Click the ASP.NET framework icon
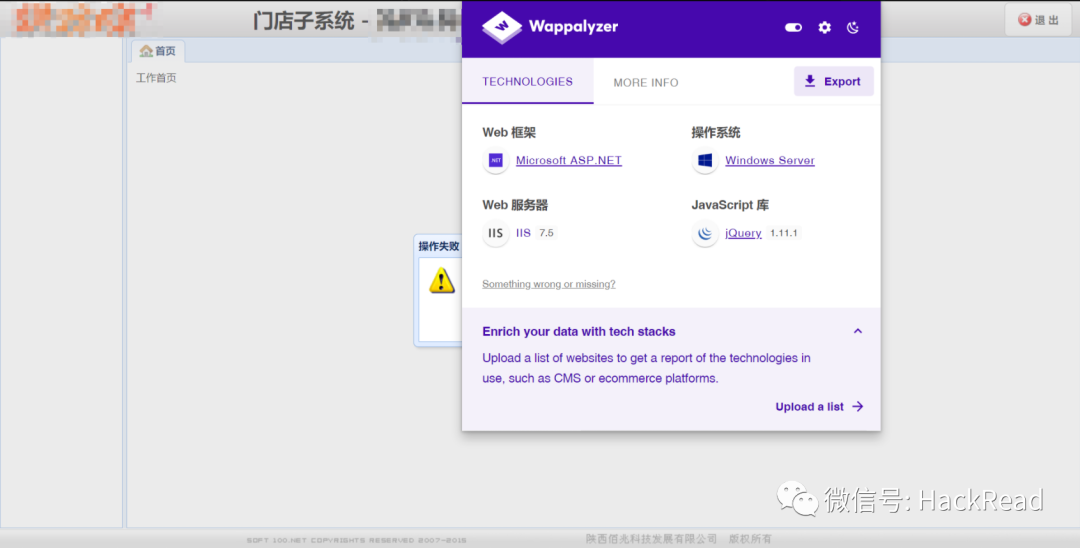Image resolution: width=1080 pixels, height=548 pixels. pos(496,160)
